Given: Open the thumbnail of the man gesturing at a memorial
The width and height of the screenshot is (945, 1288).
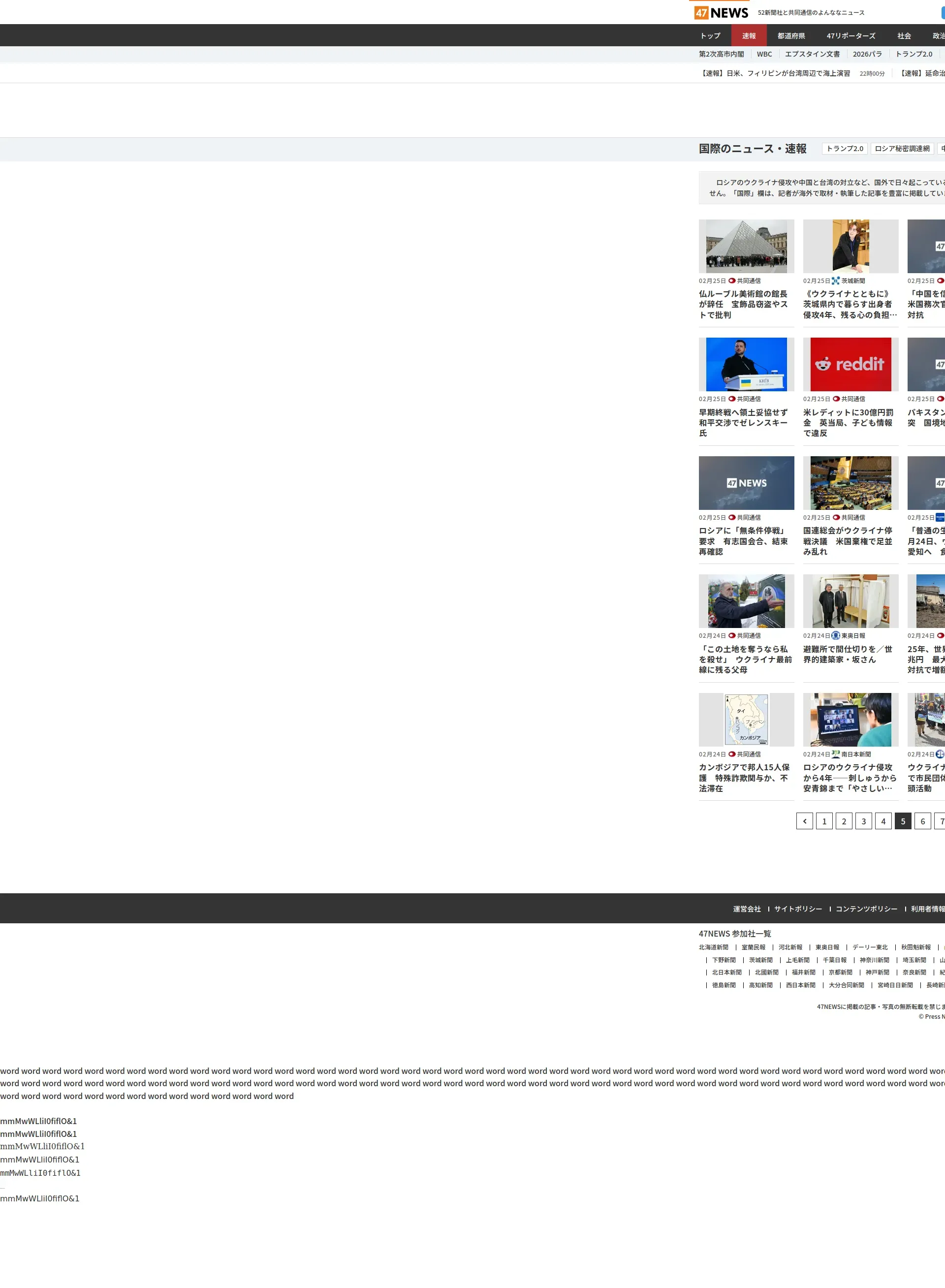Looking at the screenshot, I should click(747, 601).
